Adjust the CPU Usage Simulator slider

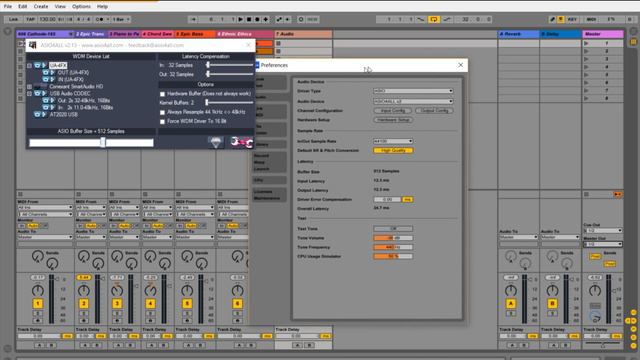pos(393,256)
